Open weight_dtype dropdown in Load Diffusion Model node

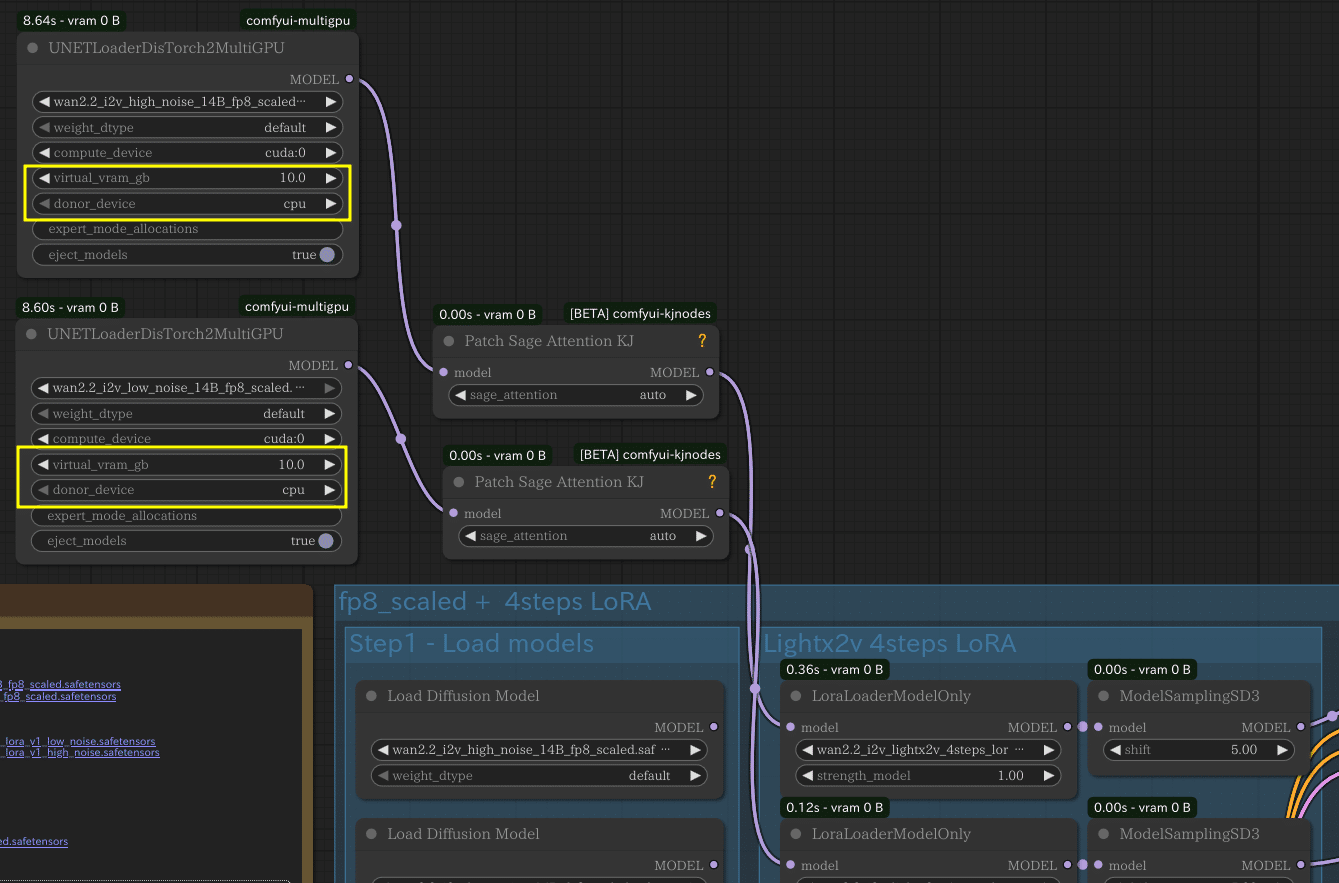[x=539, y=776]
